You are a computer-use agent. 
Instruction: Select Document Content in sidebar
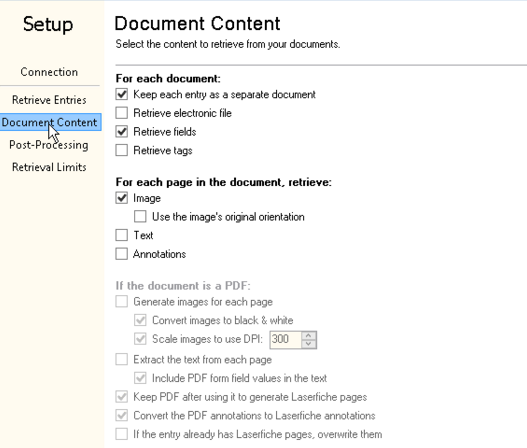tap(49, 122)
